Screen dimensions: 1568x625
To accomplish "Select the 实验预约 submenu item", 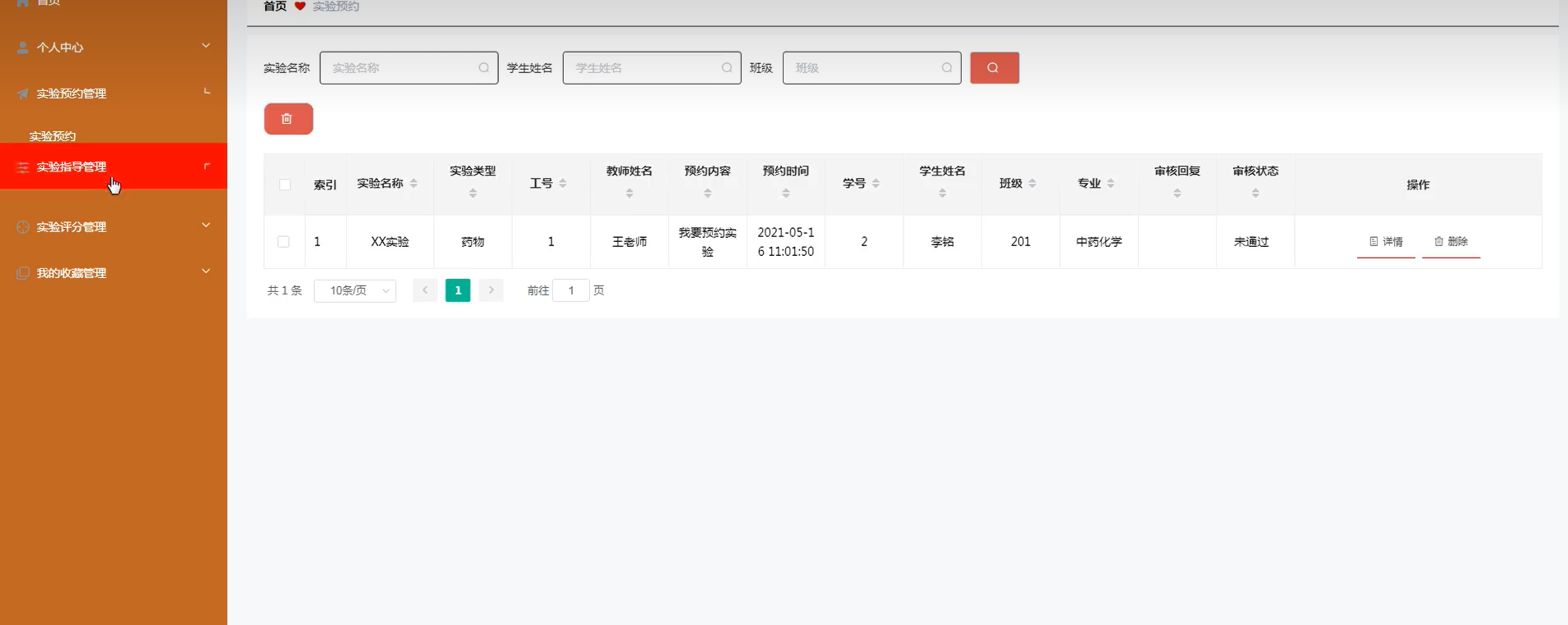I will pos(53,136).
